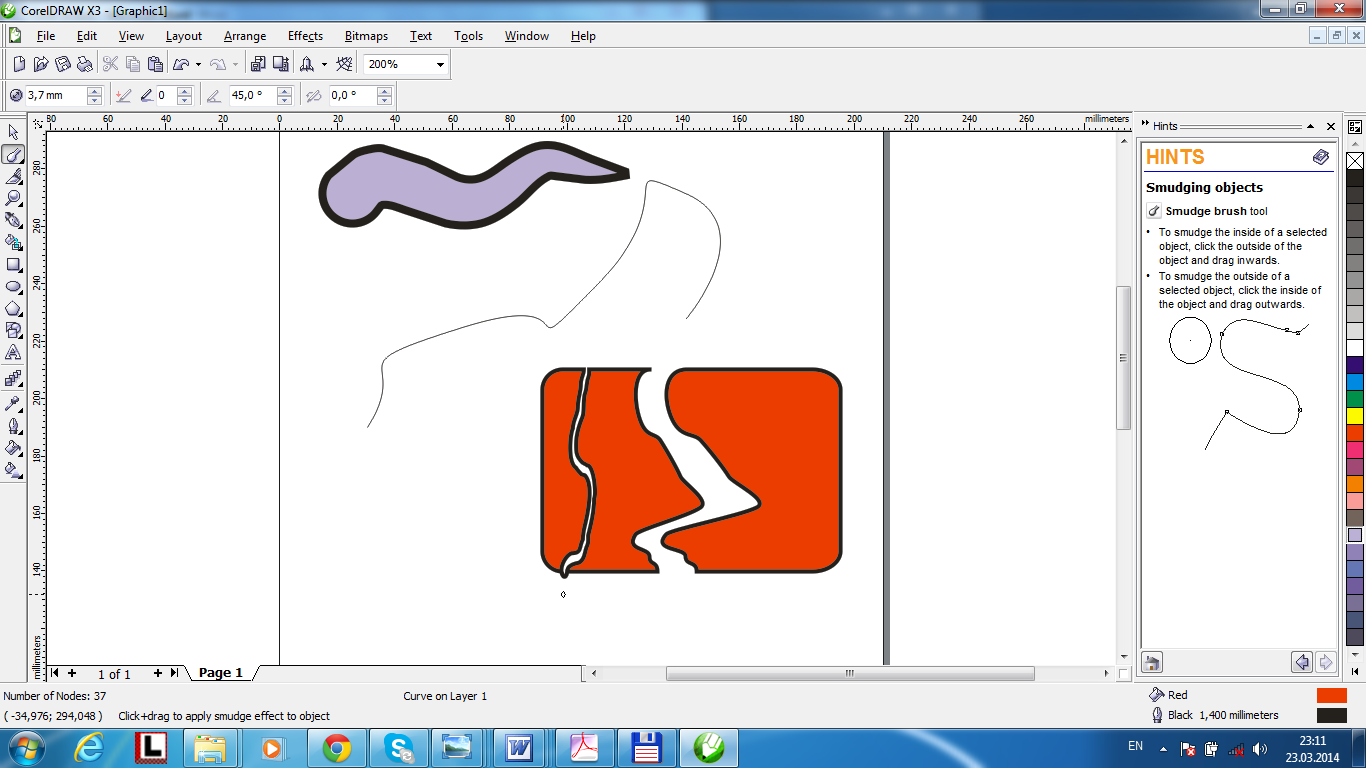Open the Effects menu

tap(306, 36)
